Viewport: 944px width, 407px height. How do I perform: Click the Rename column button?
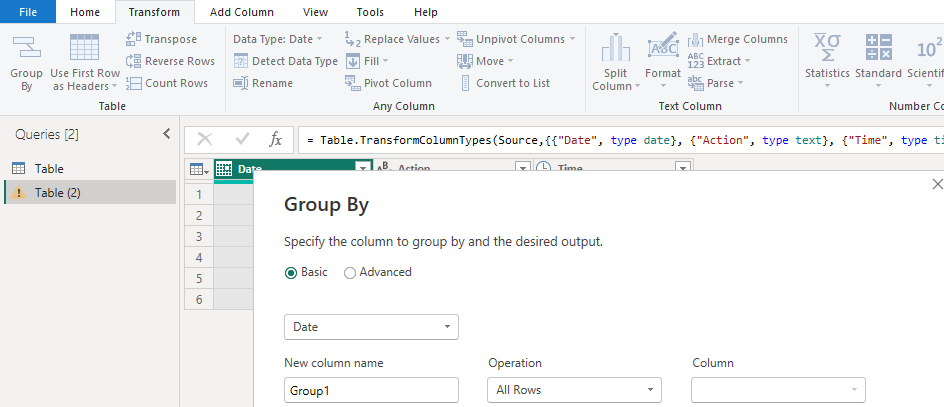pyautogui.click(x=263, y=83)
